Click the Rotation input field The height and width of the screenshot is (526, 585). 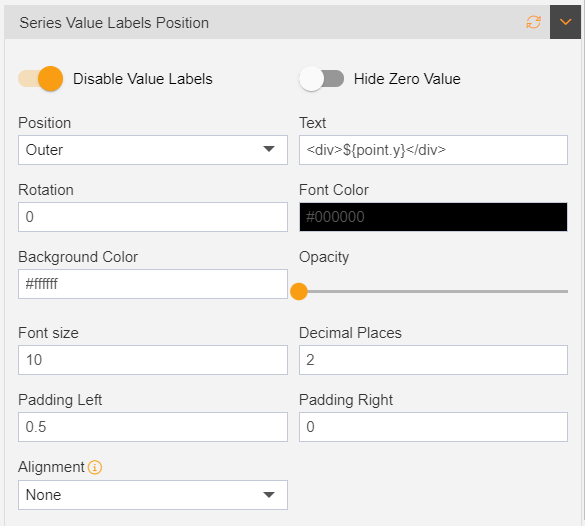click(153, 217)
